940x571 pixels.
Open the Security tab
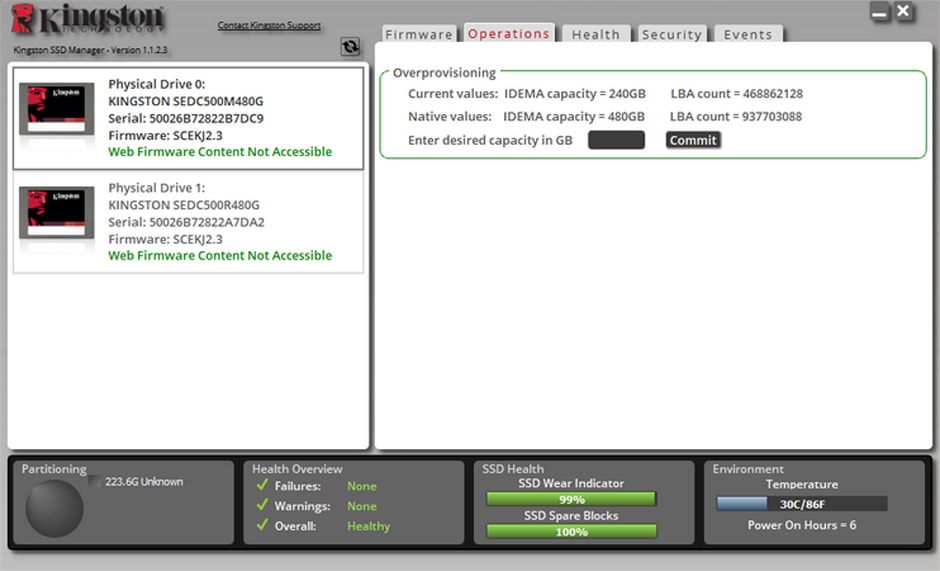click(671, 34)
